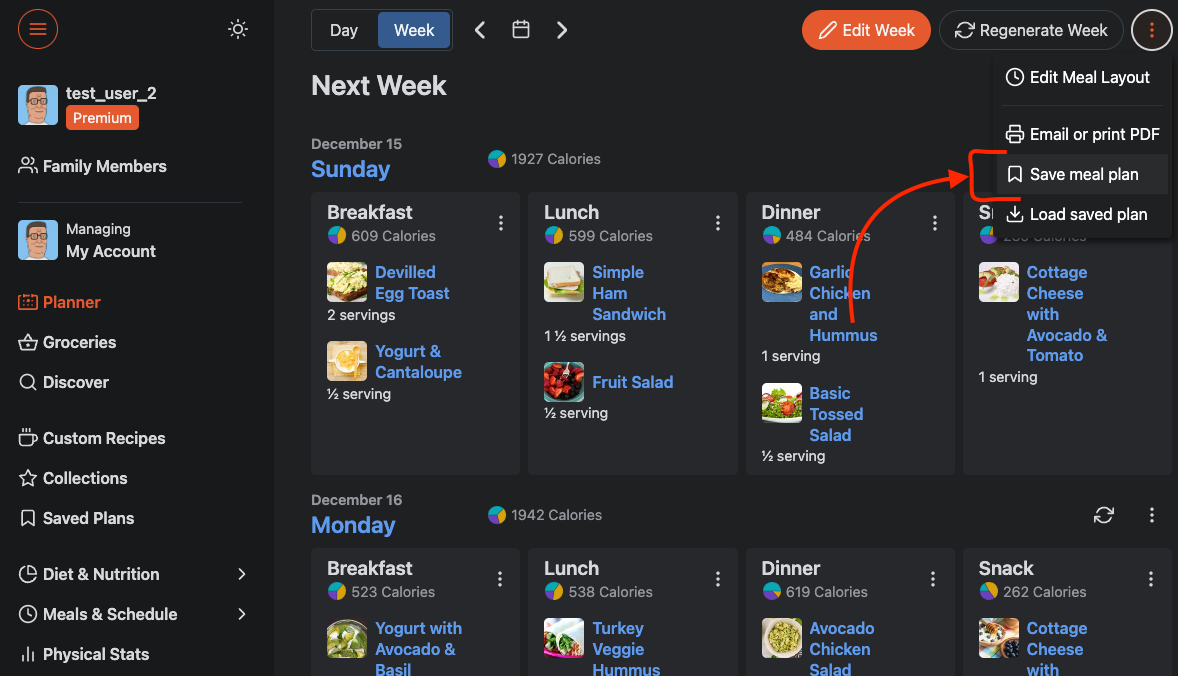Select the Week view toggle

tap(414, 30)
